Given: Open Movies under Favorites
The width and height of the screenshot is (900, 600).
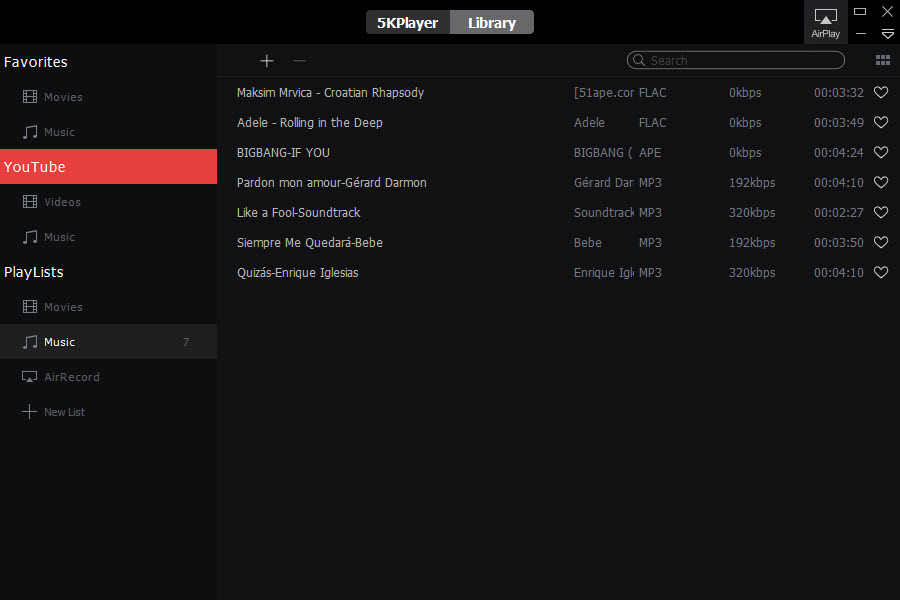Looking at the screenshot, I should click(x=108, y=97).
